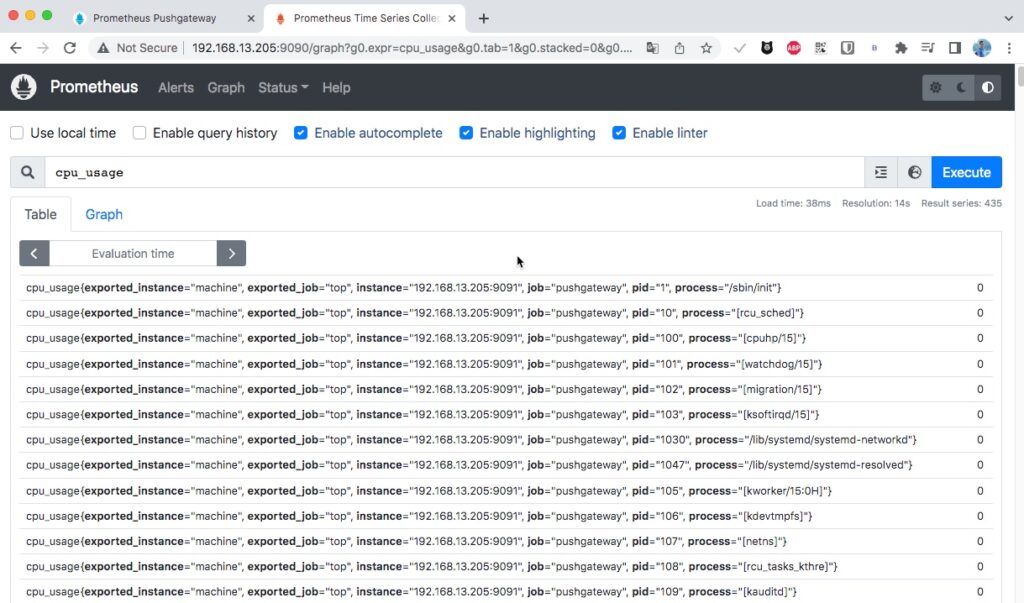Open the extensions puzzle icon

coord(901,48)
